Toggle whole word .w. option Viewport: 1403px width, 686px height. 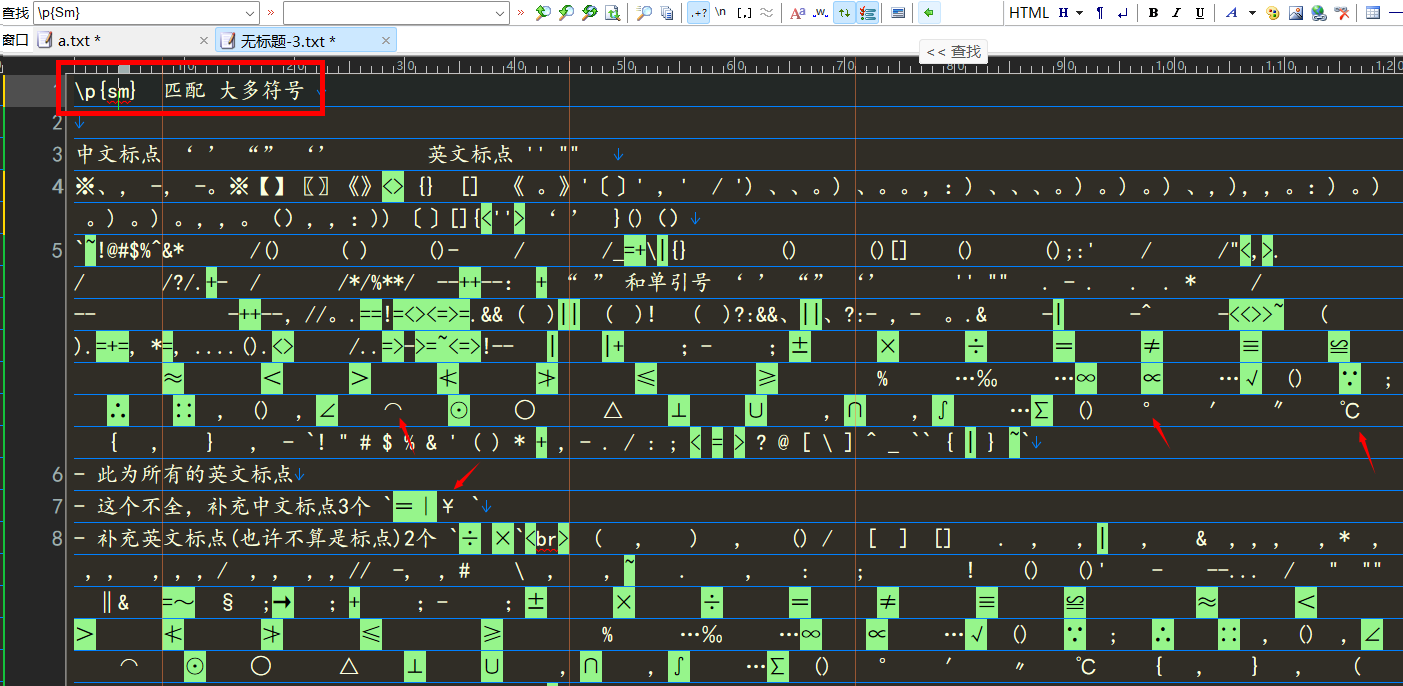[x=820, y=13]
